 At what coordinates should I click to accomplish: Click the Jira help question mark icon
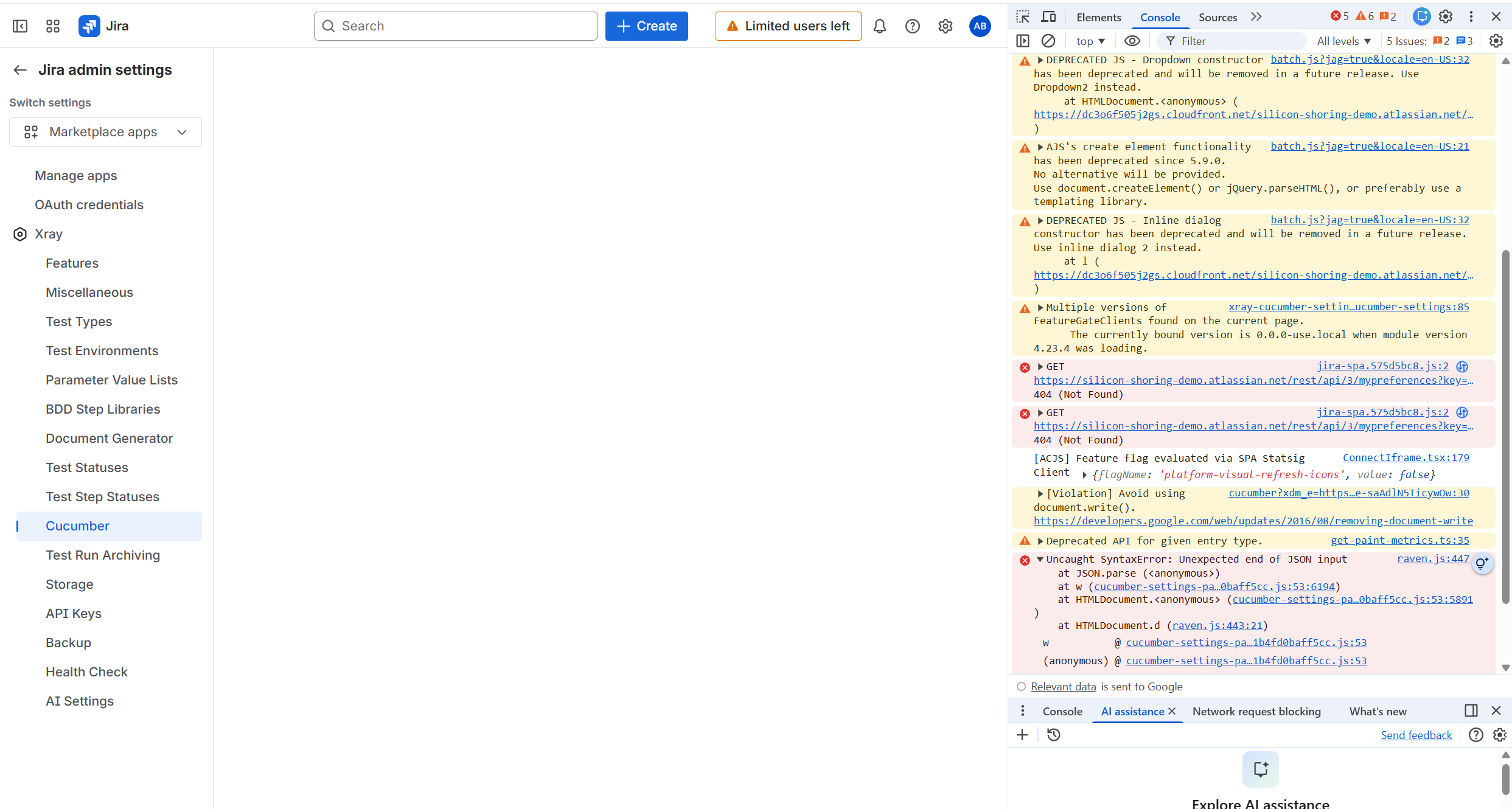coord(912,26)
